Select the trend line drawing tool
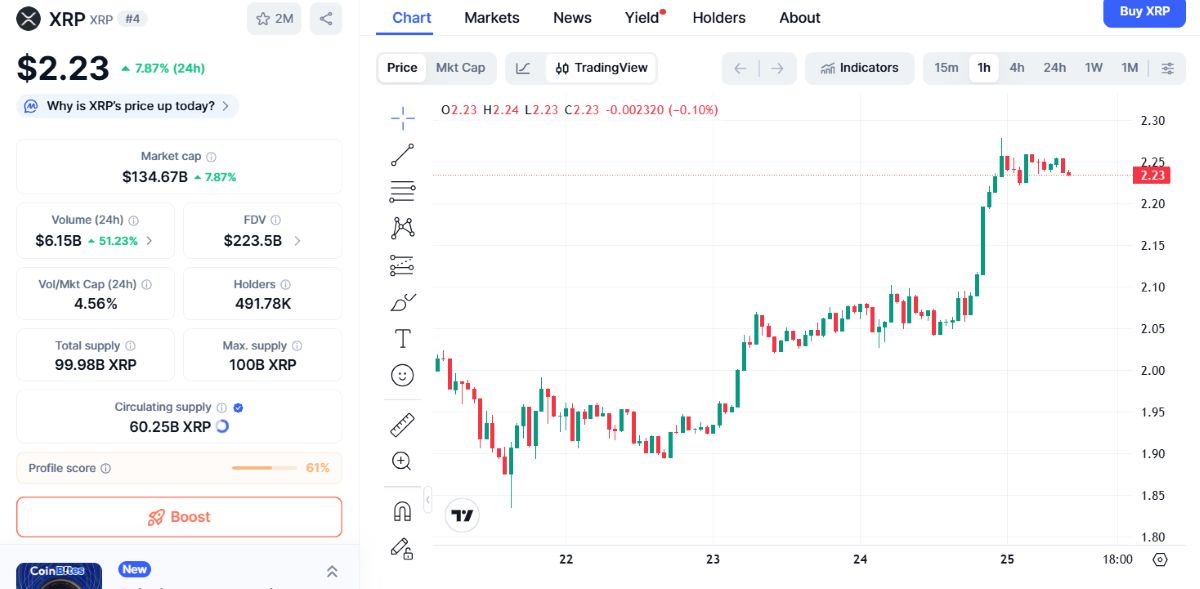 [x=402, y=155]
